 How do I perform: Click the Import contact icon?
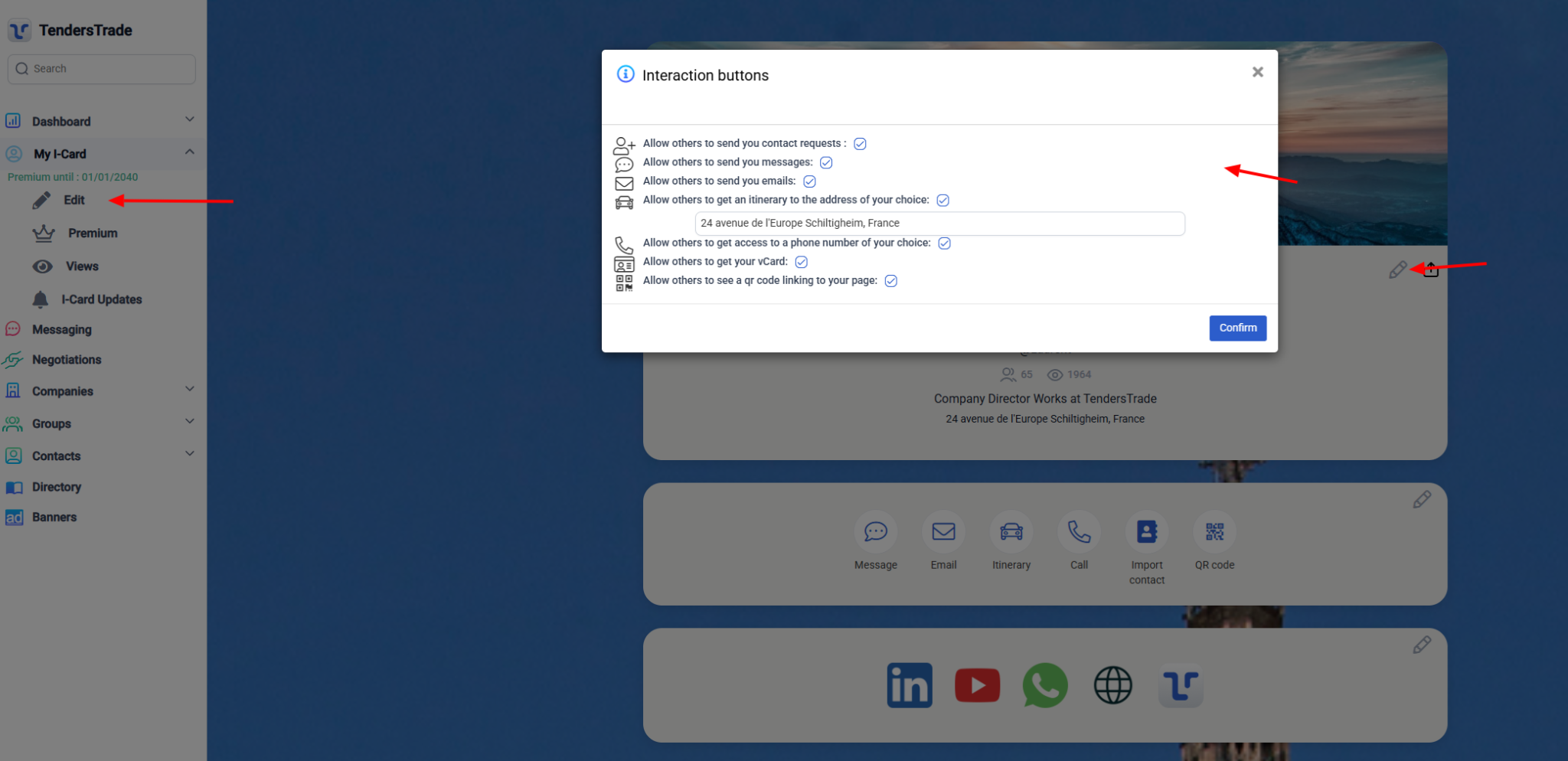click(1147, 531)
